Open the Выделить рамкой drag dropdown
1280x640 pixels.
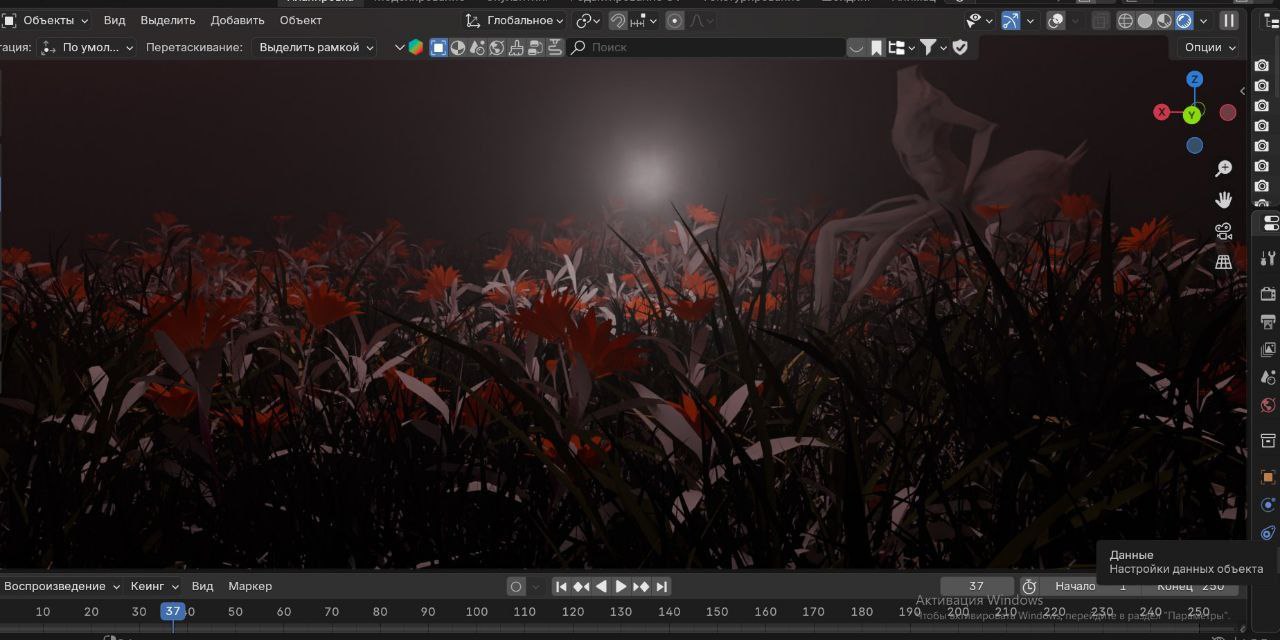[314, 47]
